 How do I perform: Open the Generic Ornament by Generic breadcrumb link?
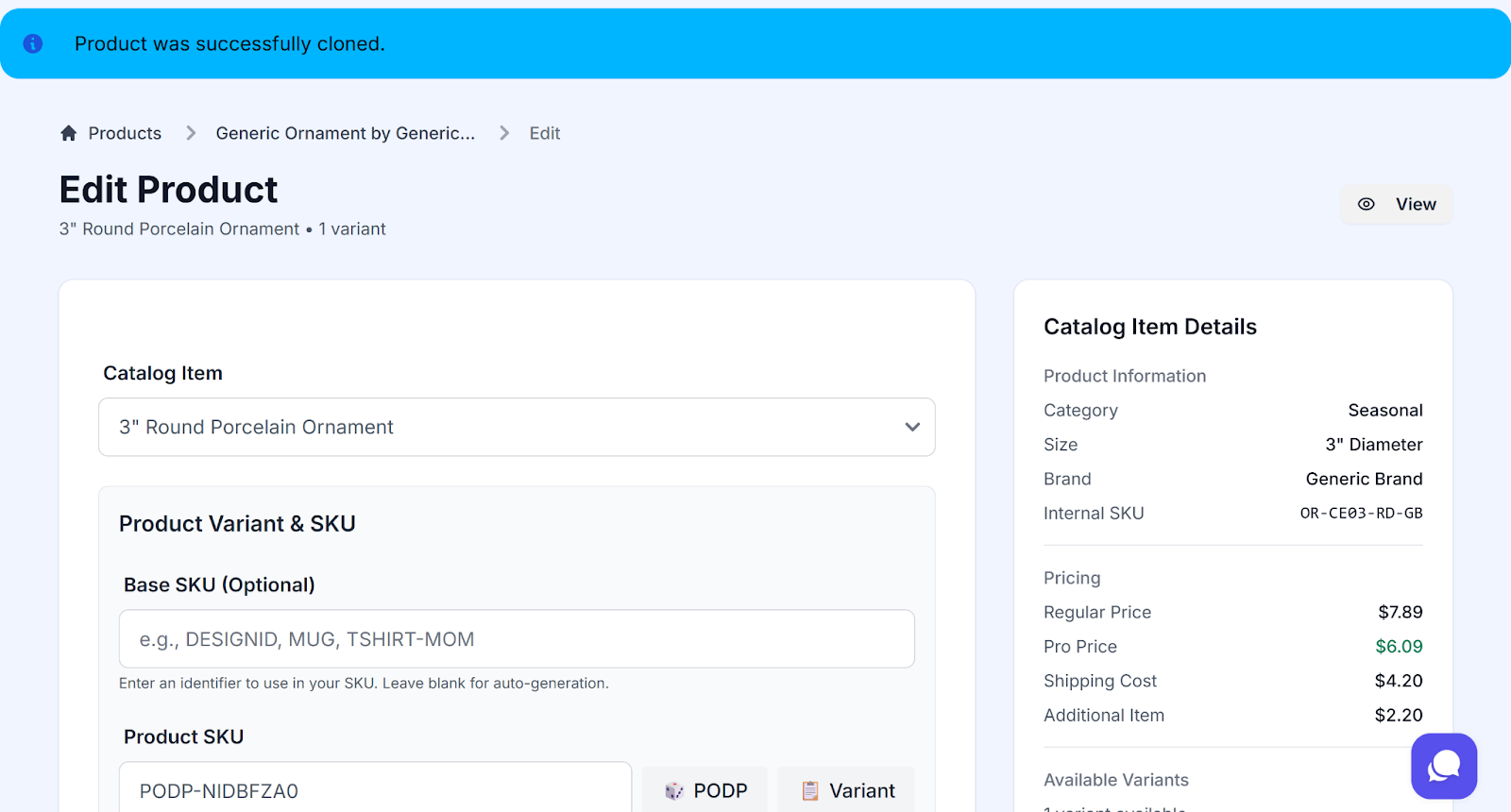pyautogui.click(x=345, y=133)
